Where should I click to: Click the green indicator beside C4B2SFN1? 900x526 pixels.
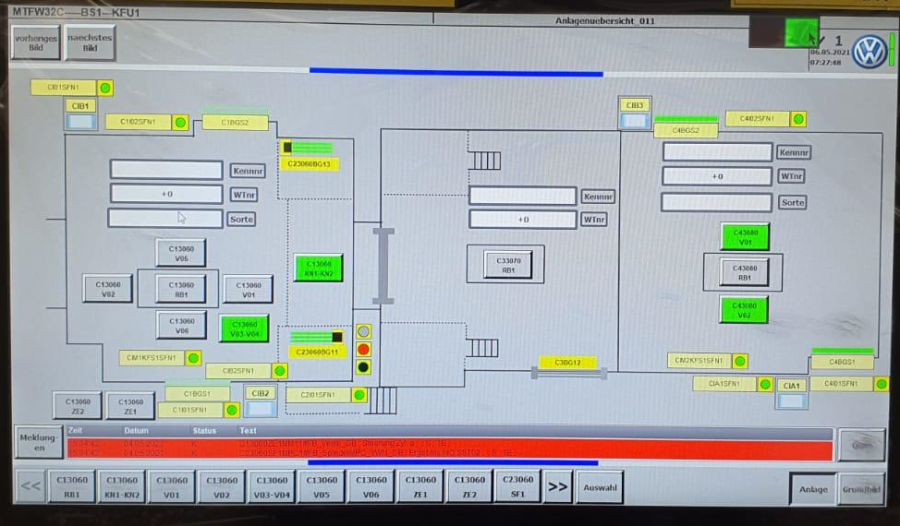click(x=798, y=119)
